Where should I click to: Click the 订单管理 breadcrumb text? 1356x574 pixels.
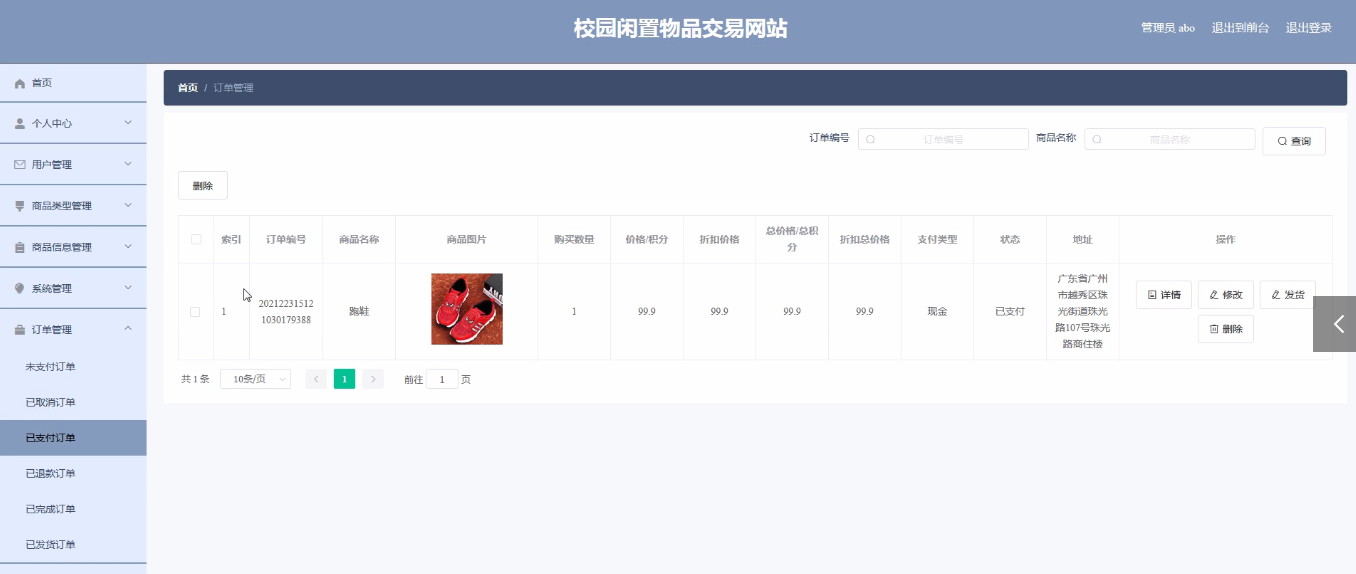coord(233,88)
